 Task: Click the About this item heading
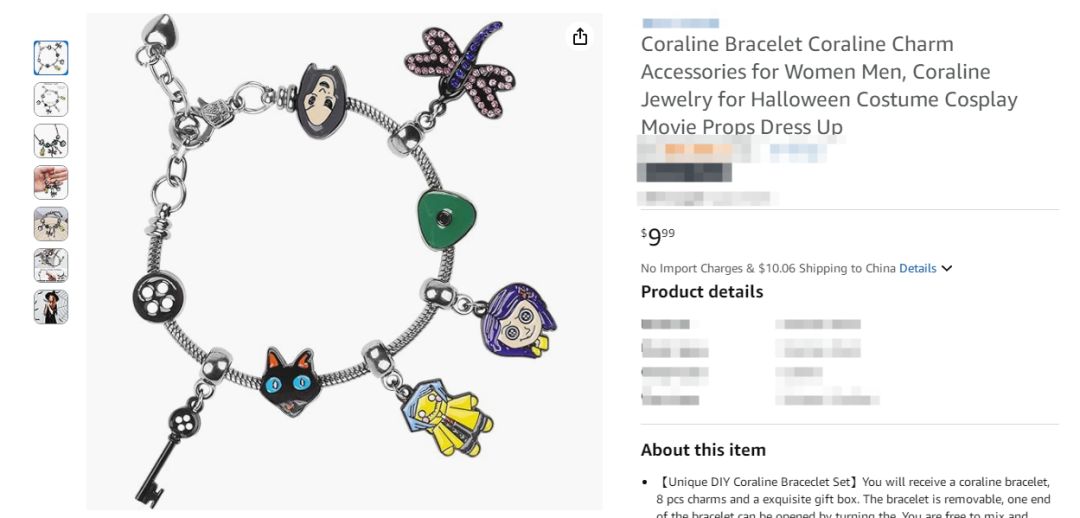tap(703, 450)
